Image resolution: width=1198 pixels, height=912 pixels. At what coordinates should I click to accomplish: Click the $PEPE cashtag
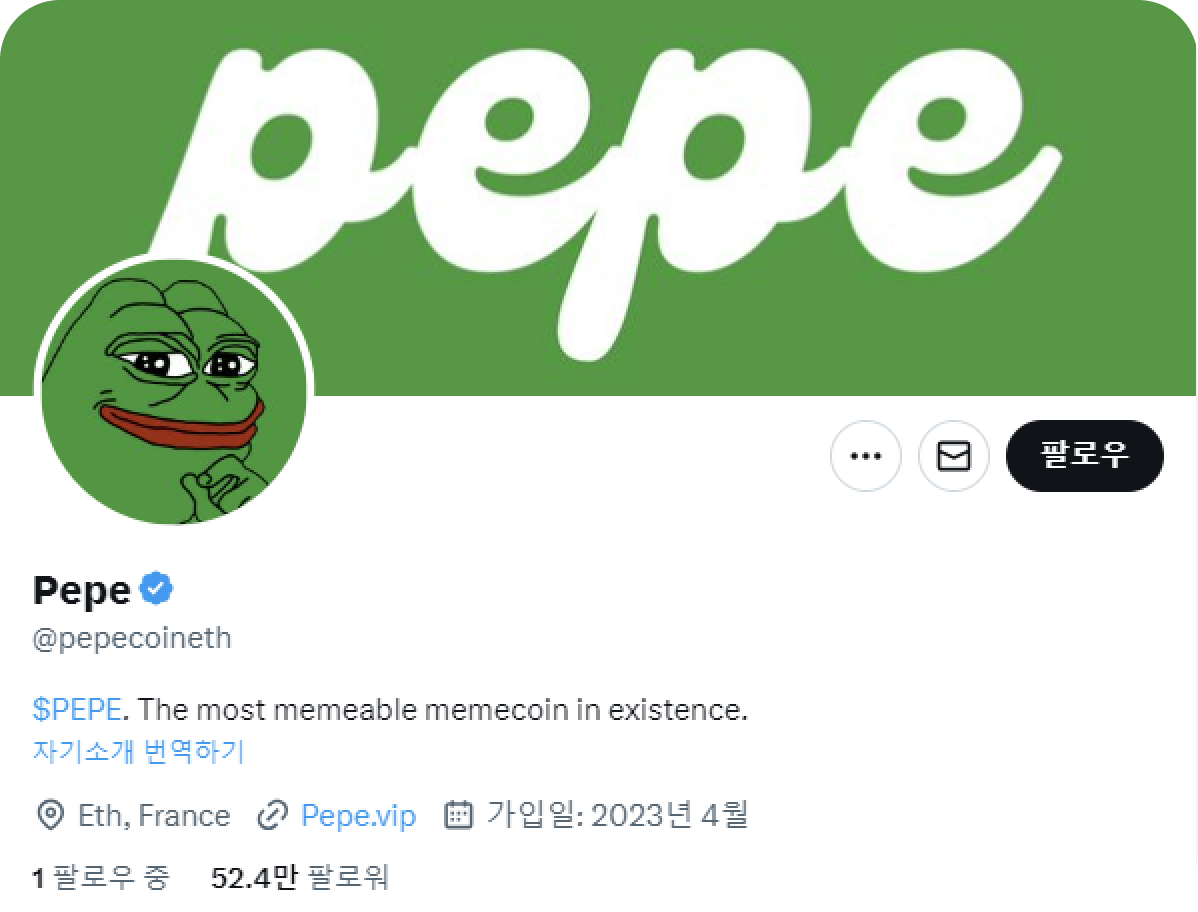pos(77,710)
